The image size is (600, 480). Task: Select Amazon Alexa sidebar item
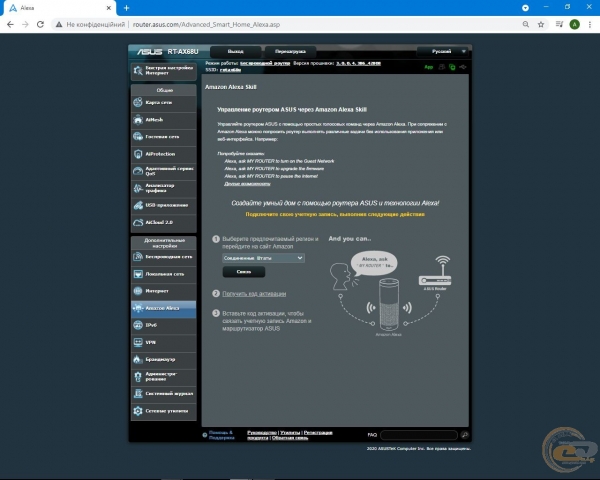[164, 308]
